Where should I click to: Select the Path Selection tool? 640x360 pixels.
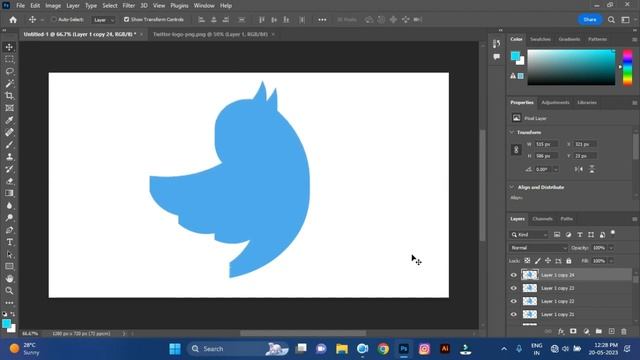click(x=9, y=254)
